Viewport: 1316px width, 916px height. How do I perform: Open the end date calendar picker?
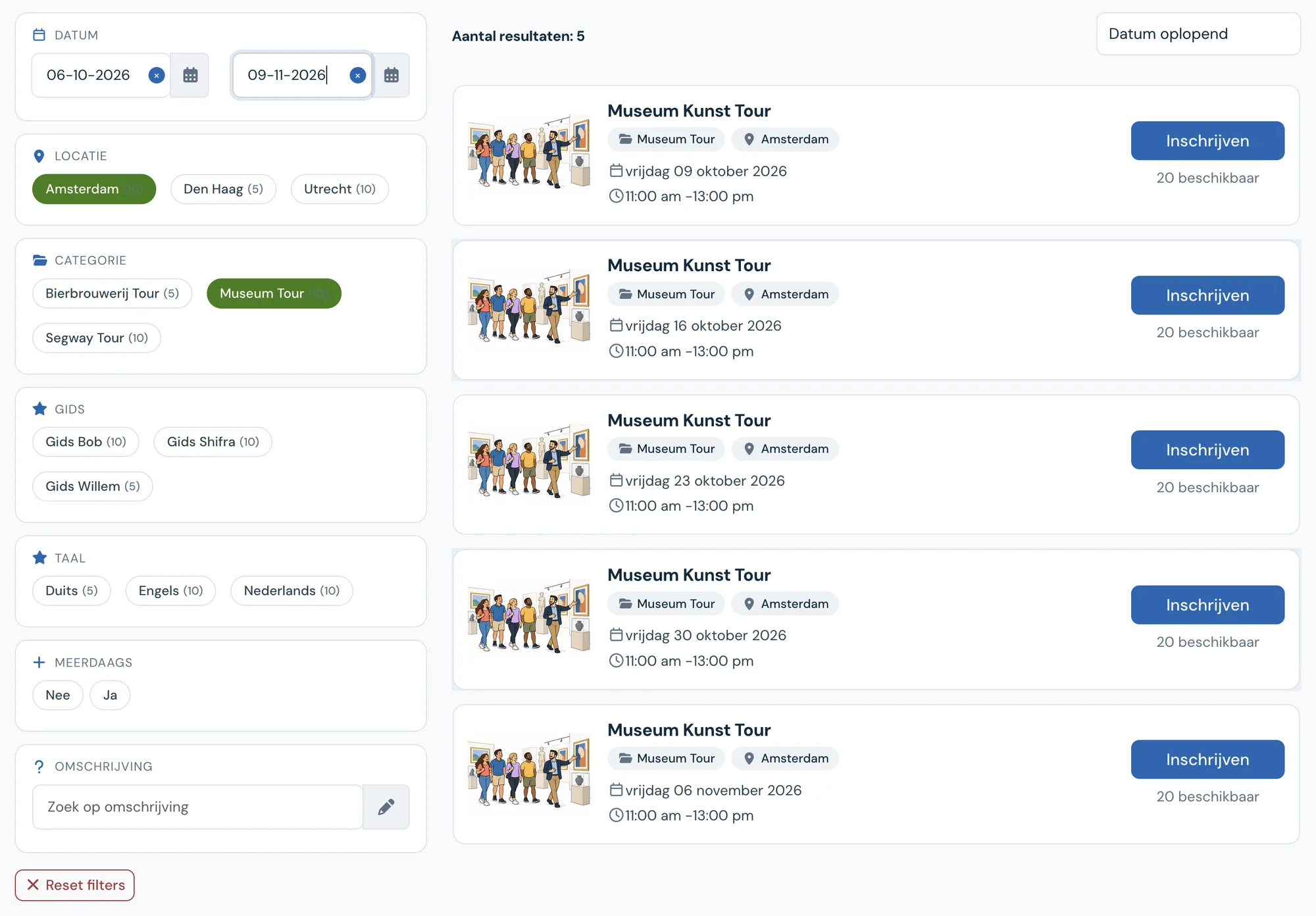click(x=392, y=75)
